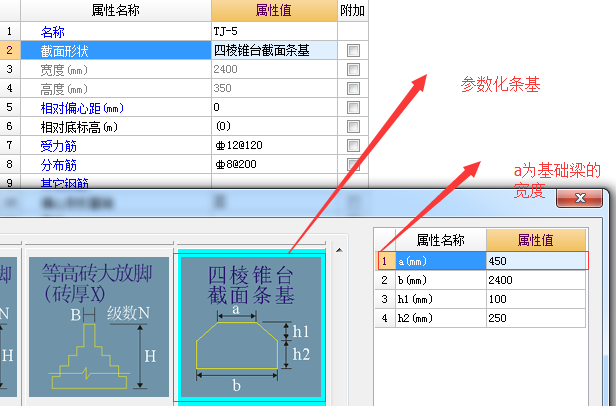Edit the 分布筋 rebar value 8@200
Screen dimensions: 616x406
point(274,164)
